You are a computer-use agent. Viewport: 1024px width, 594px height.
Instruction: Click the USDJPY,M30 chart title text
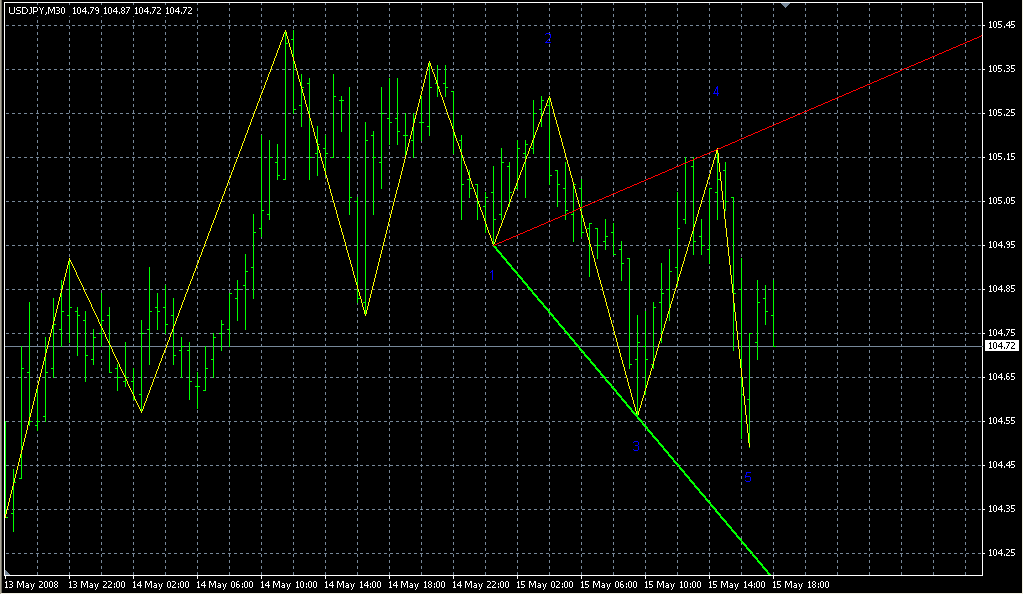coord(36,11)
